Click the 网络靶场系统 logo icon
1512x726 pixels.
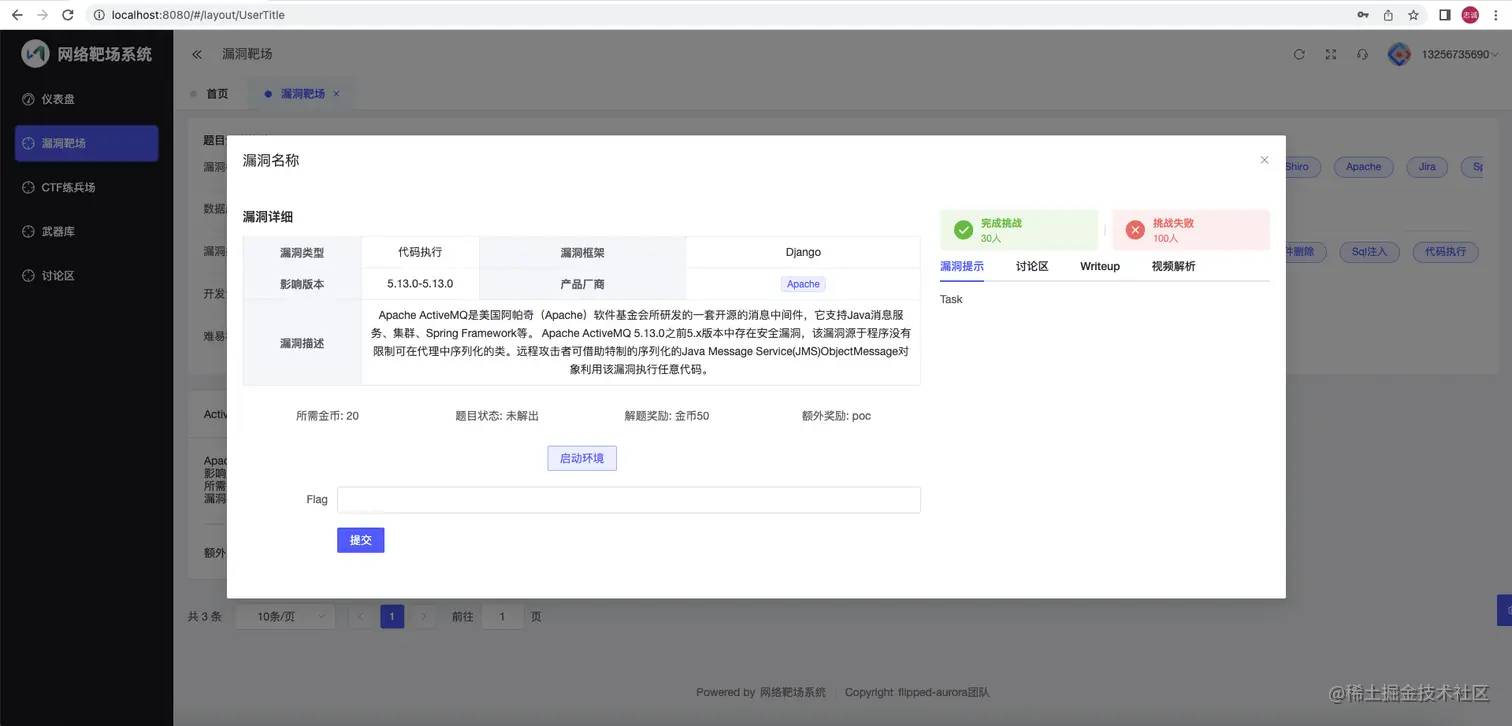(x=33, y=52)
